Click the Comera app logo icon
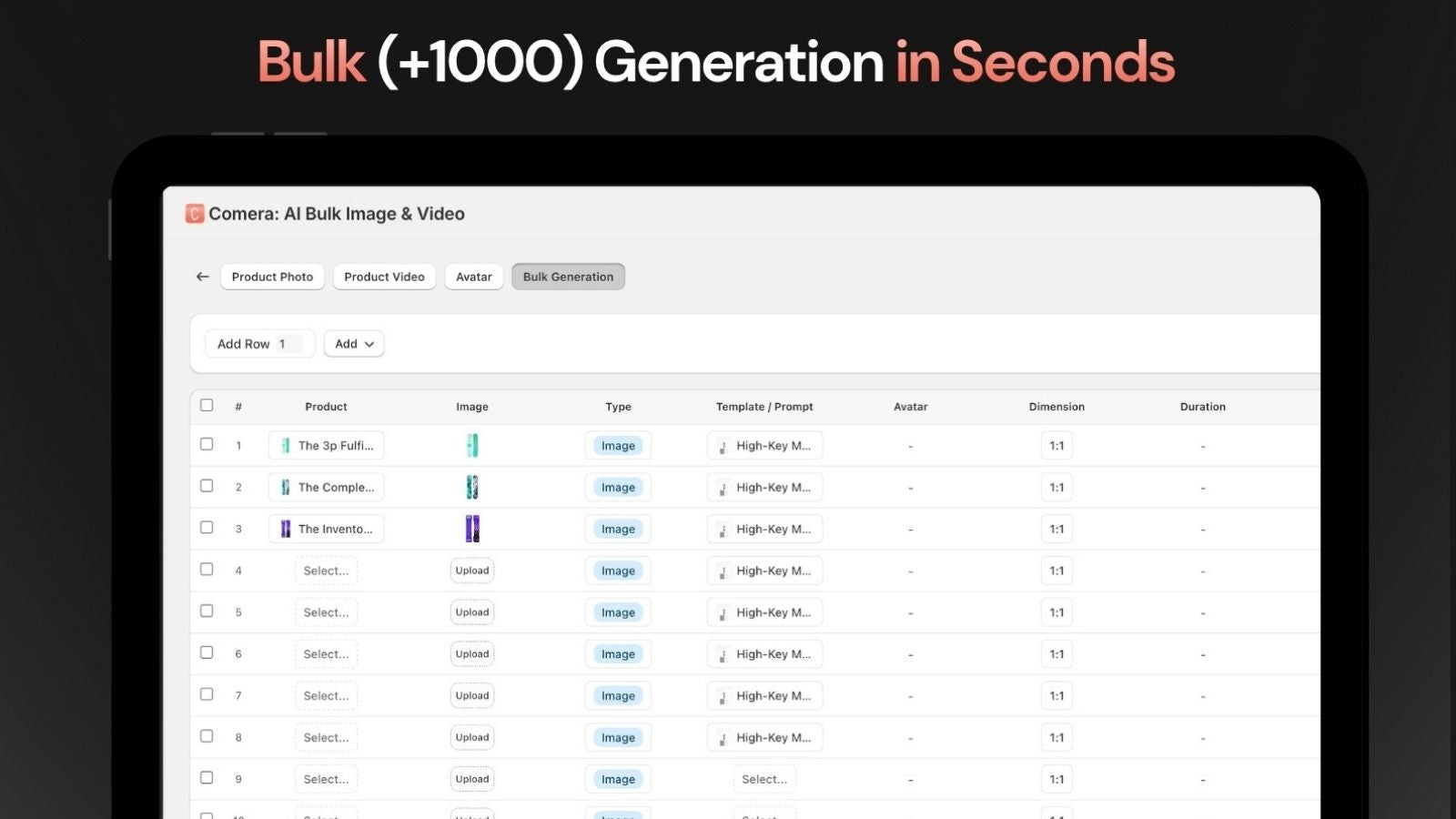 [x=195, y=214]
